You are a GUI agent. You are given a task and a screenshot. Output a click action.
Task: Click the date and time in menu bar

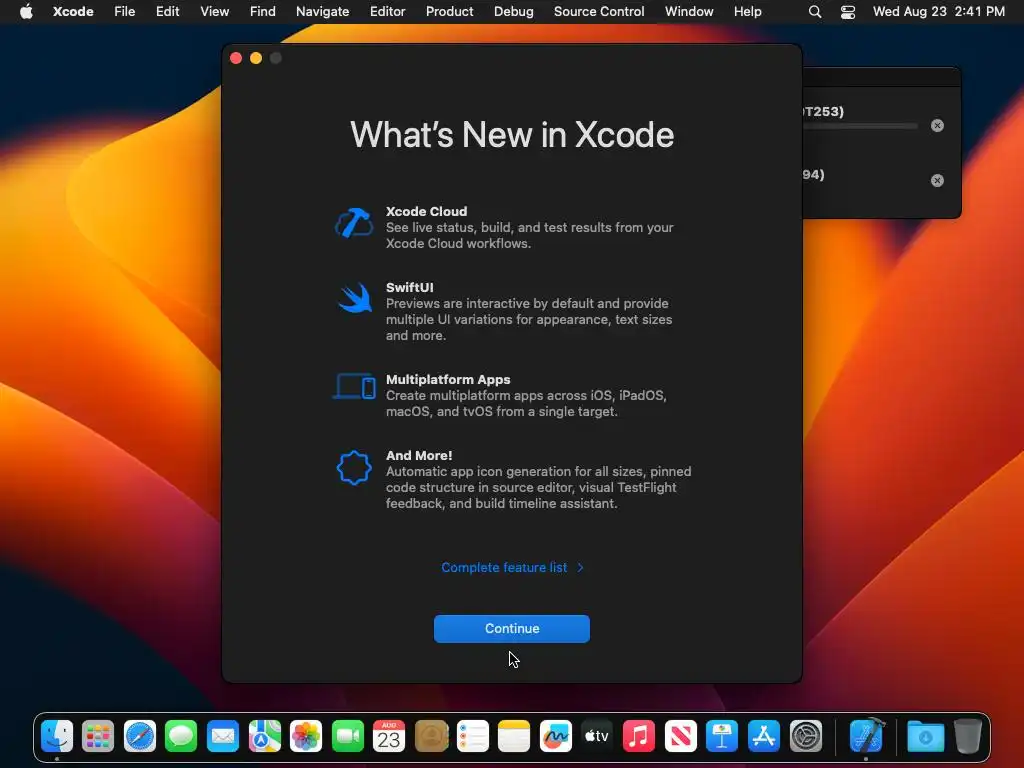point(938,11)
